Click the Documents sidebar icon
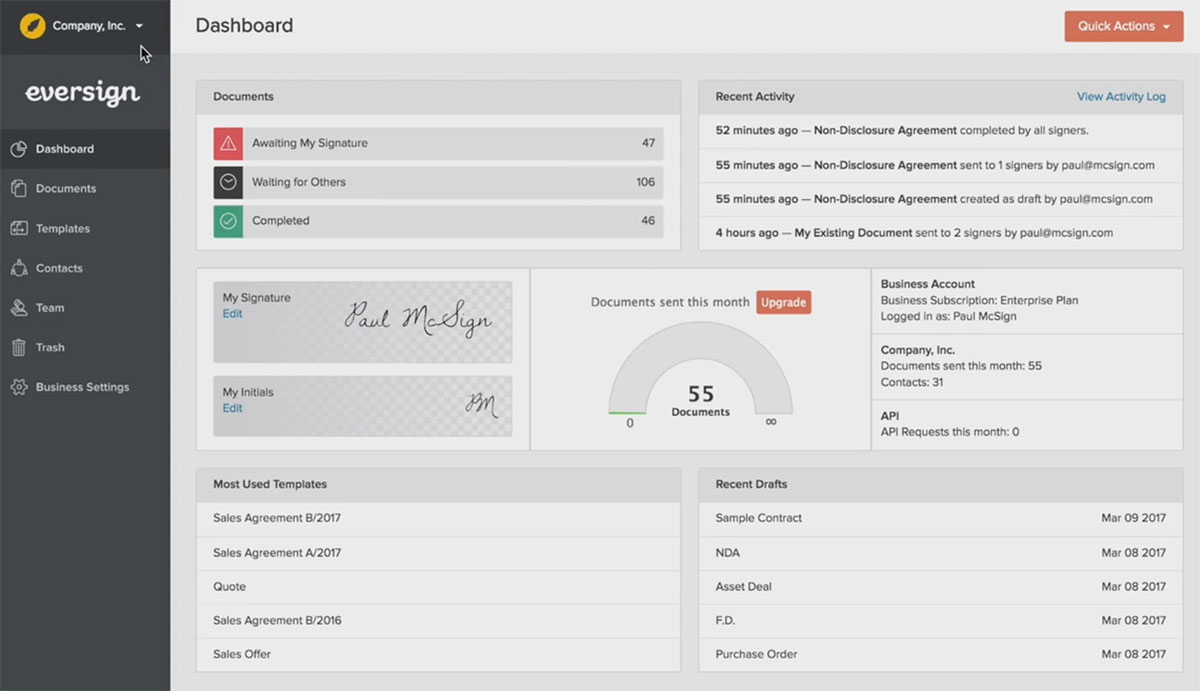The width and height of the screenshot is (1200, 691). pyautogui.click(x=18, y=188)
